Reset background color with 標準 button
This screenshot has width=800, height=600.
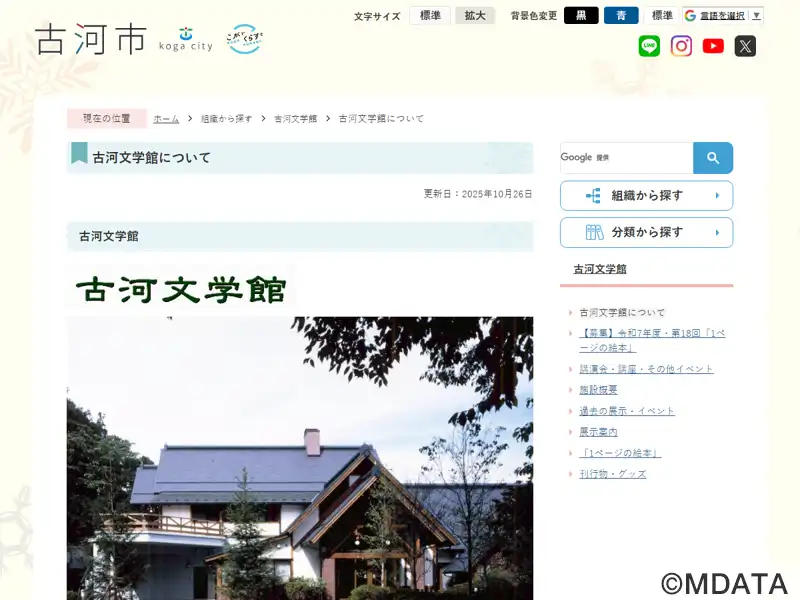(x=662, y=16)
